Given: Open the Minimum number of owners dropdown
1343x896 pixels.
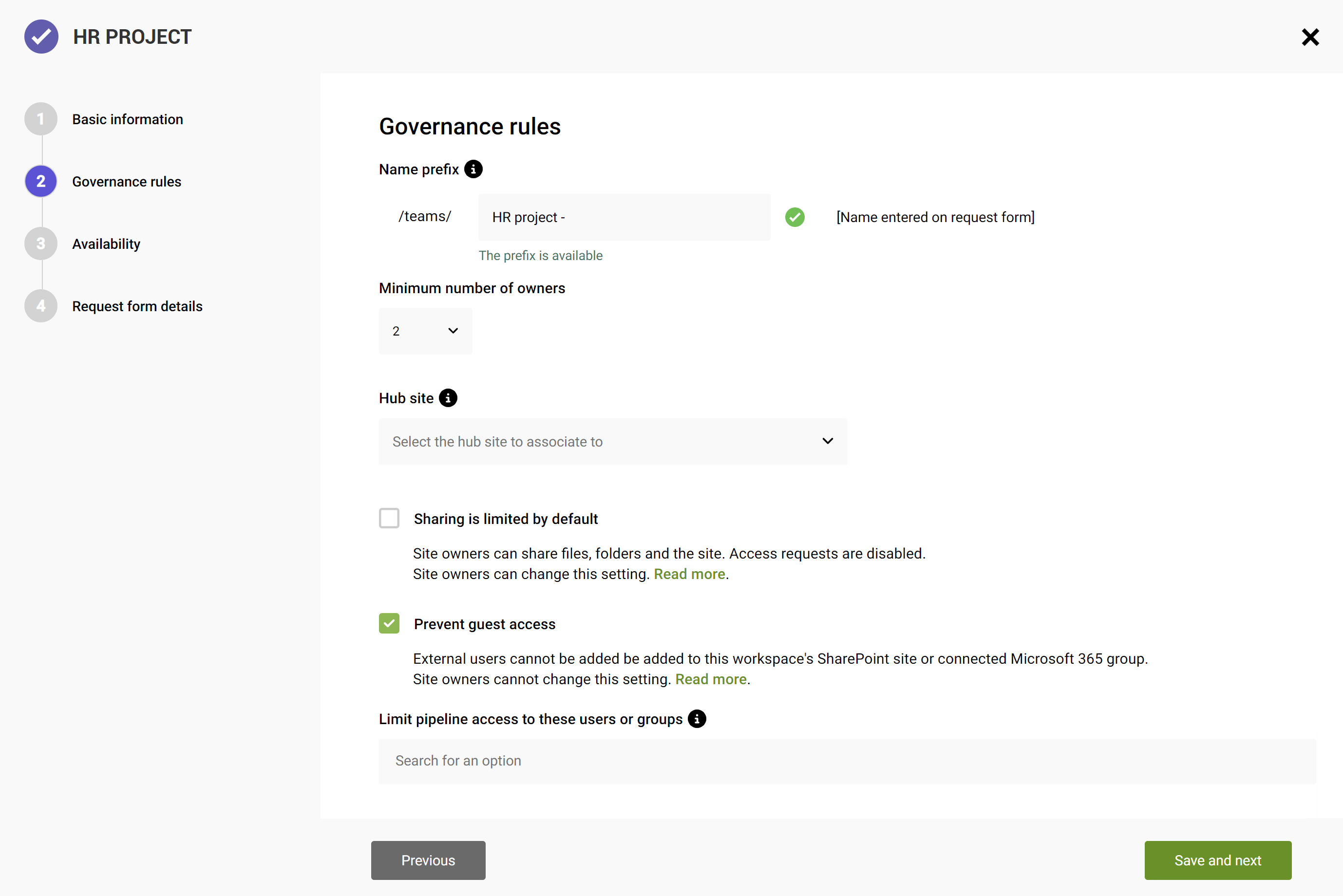Looking at the screenshot, I should [425, 331].
